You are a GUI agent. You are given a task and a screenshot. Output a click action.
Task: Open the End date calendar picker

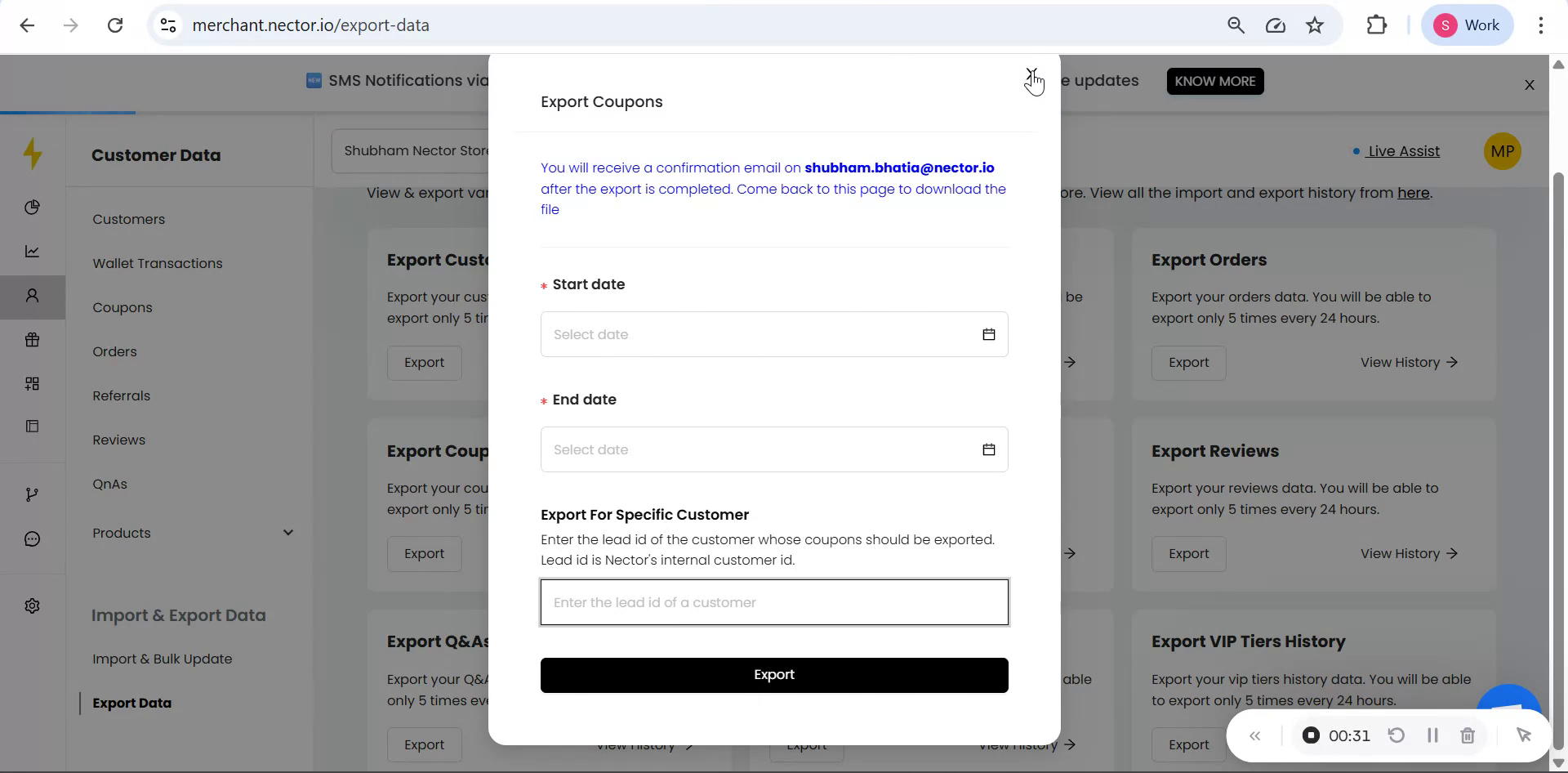[989, 449]
